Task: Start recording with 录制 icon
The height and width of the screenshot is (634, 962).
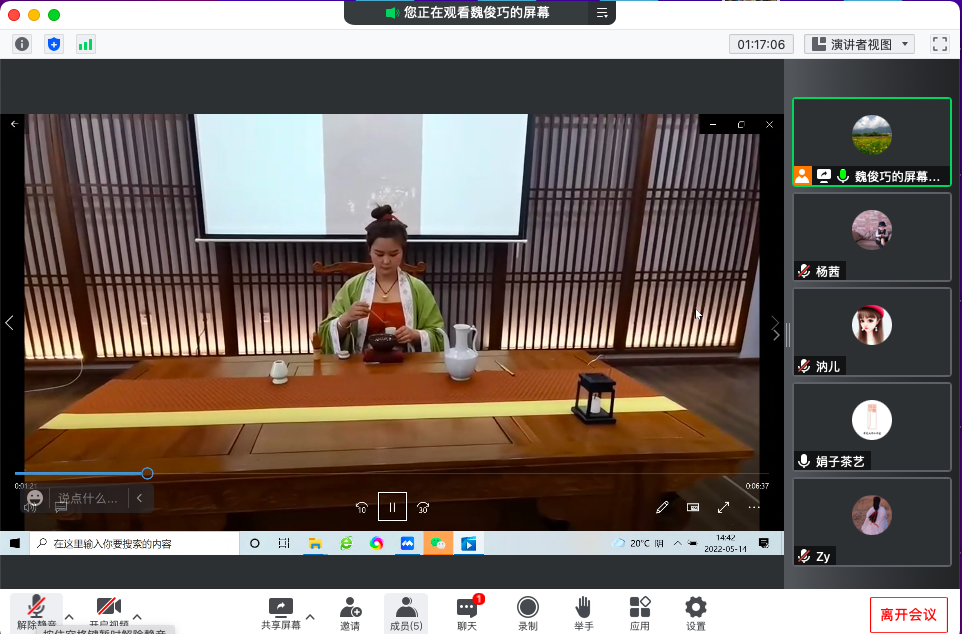Action: [x=528, y=612]
